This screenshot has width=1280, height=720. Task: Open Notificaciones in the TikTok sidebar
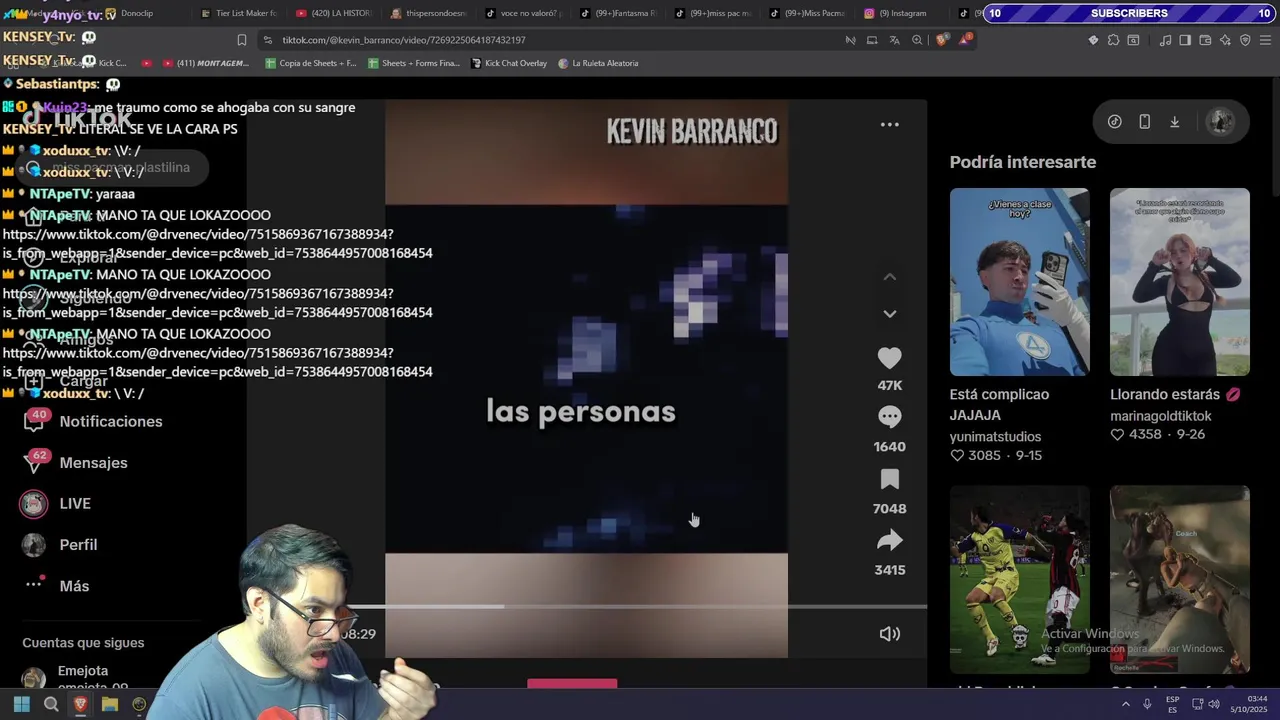(92, 421)
